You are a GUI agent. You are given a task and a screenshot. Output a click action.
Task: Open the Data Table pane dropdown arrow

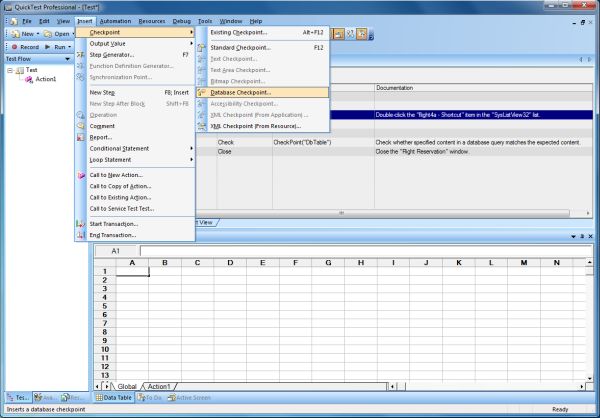click(x=573, y=237)
